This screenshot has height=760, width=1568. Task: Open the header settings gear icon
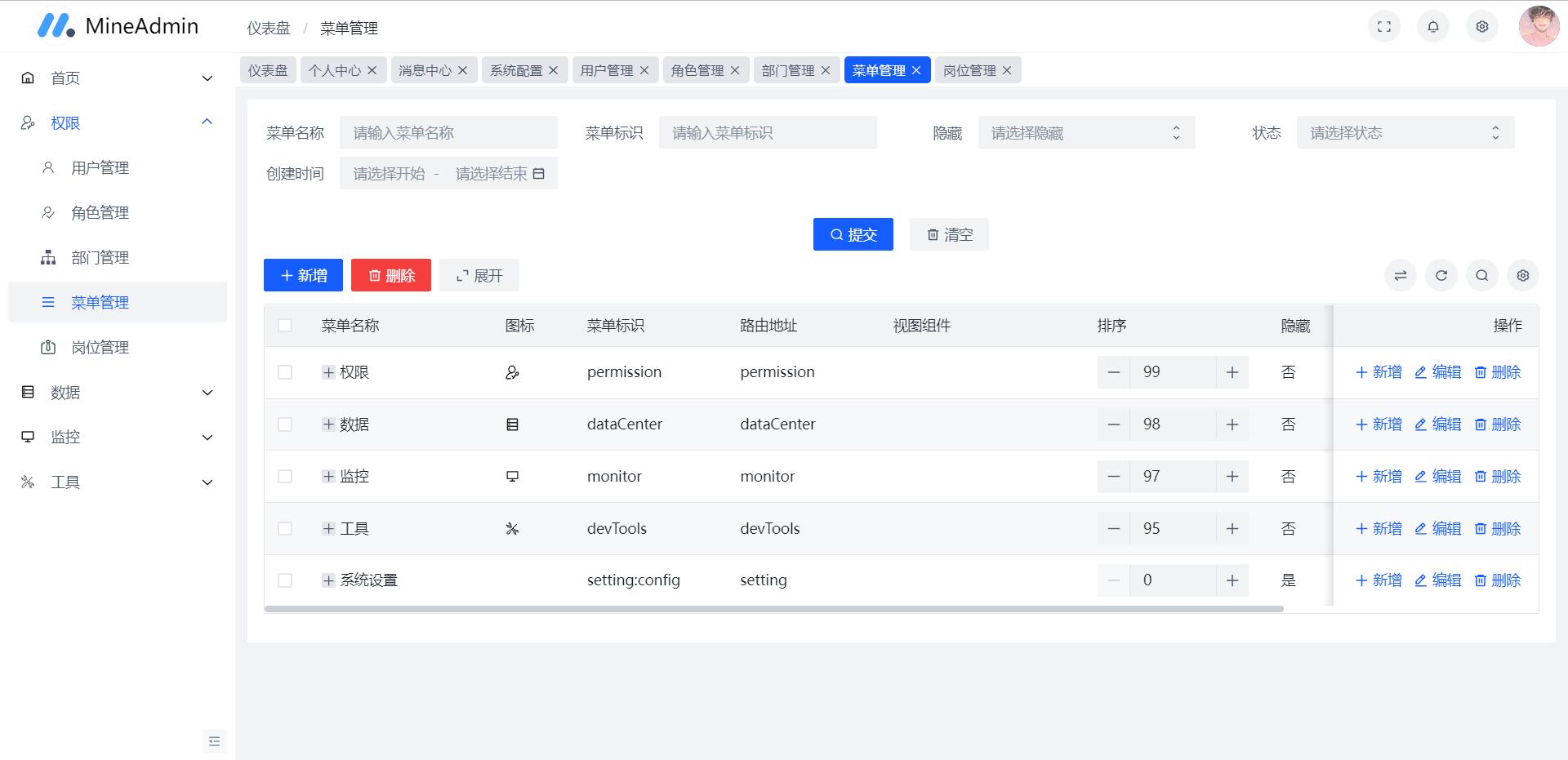(x=1482, y=27)
